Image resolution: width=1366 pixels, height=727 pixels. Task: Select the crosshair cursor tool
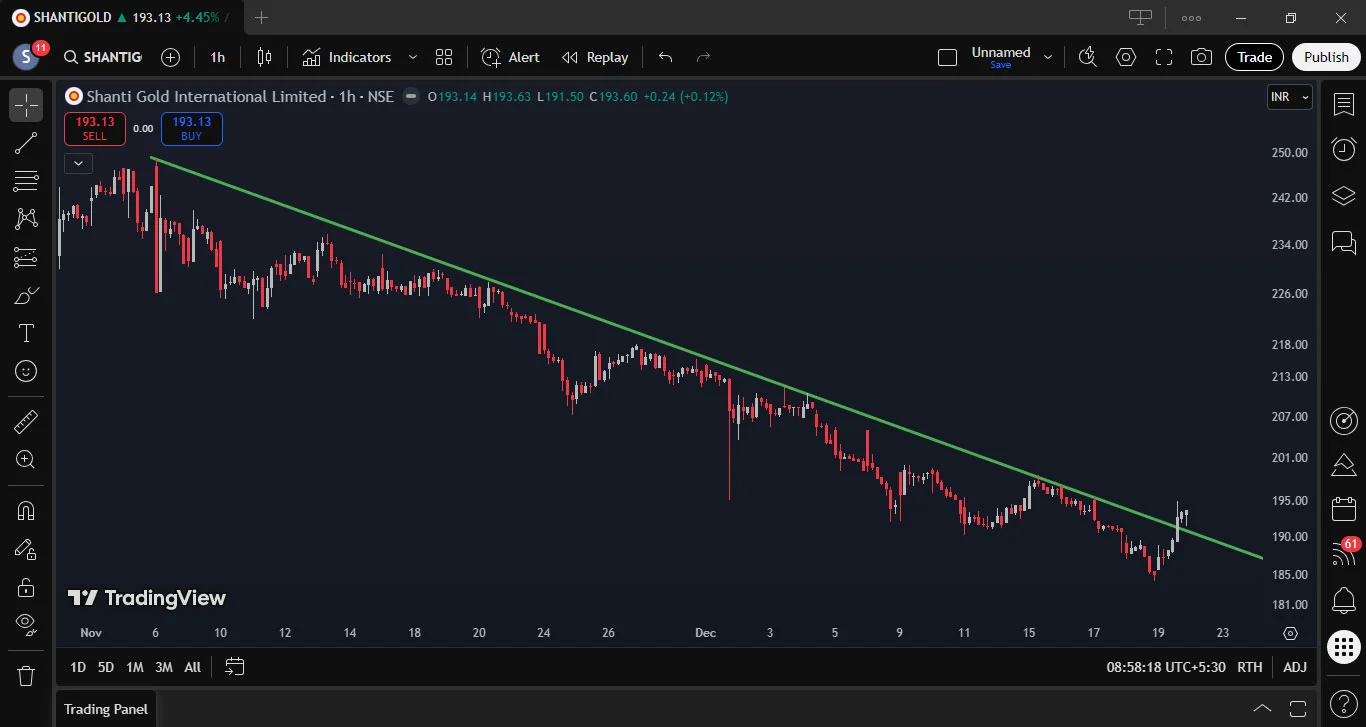pos(26,105)
